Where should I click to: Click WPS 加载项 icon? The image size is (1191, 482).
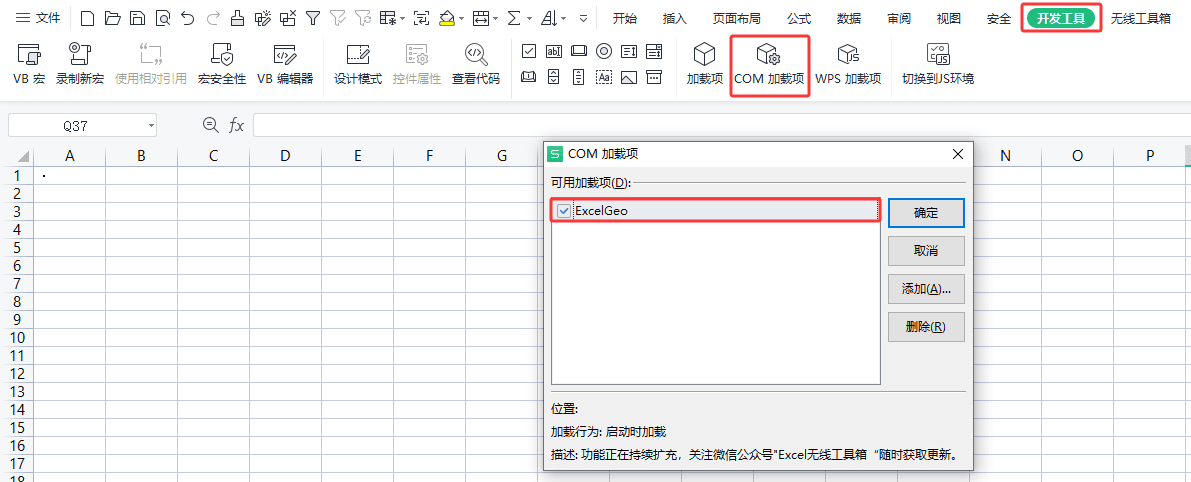click(x=848, y=65)
